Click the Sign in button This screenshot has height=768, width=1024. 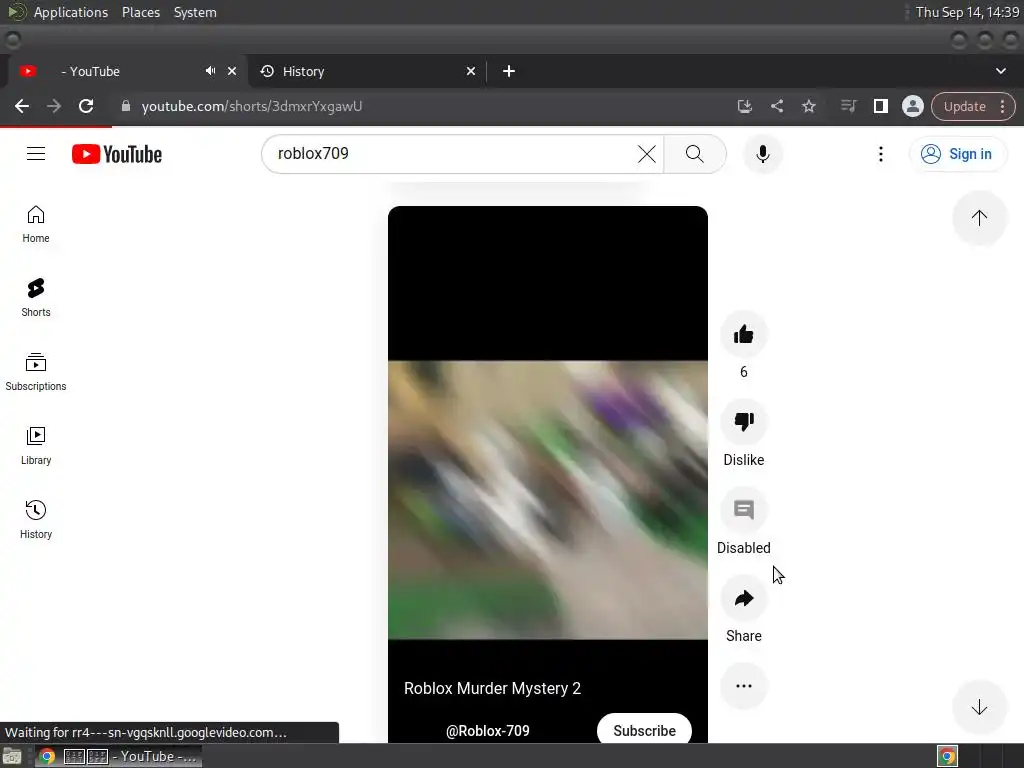957,154
